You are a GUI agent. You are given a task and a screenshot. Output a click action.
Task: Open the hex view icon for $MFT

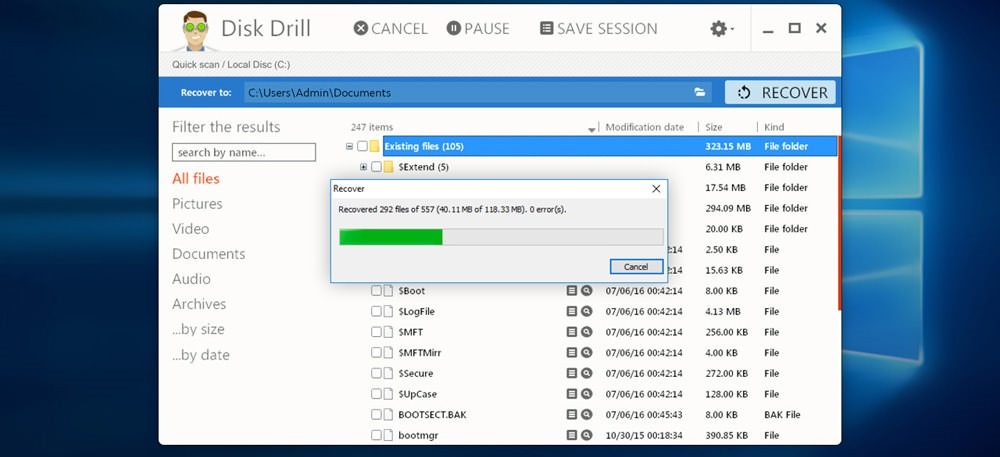pos(571,332)
